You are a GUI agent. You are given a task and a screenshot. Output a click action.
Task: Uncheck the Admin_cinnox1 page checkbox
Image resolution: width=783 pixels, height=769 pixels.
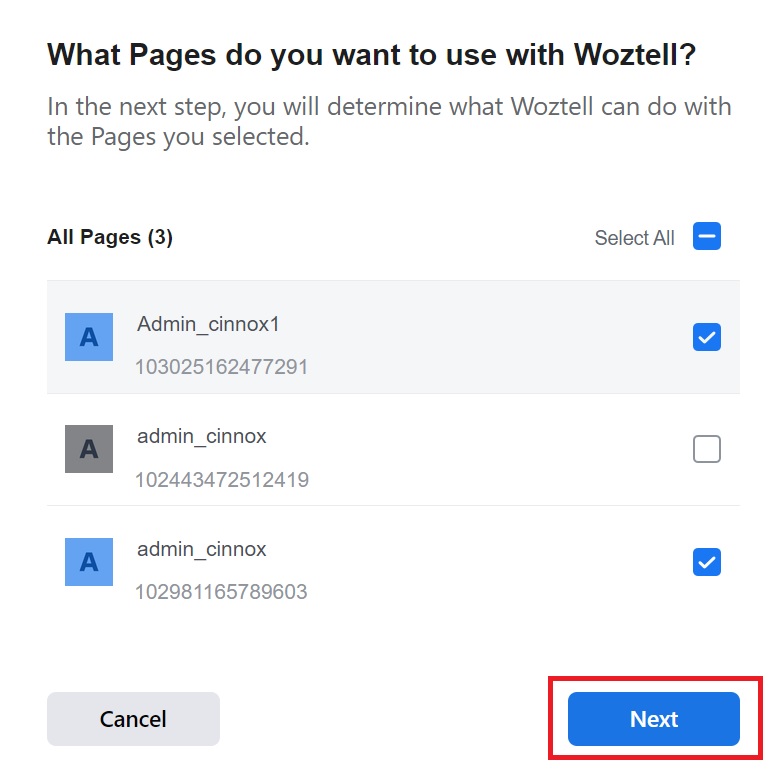[x=706, y=338]
